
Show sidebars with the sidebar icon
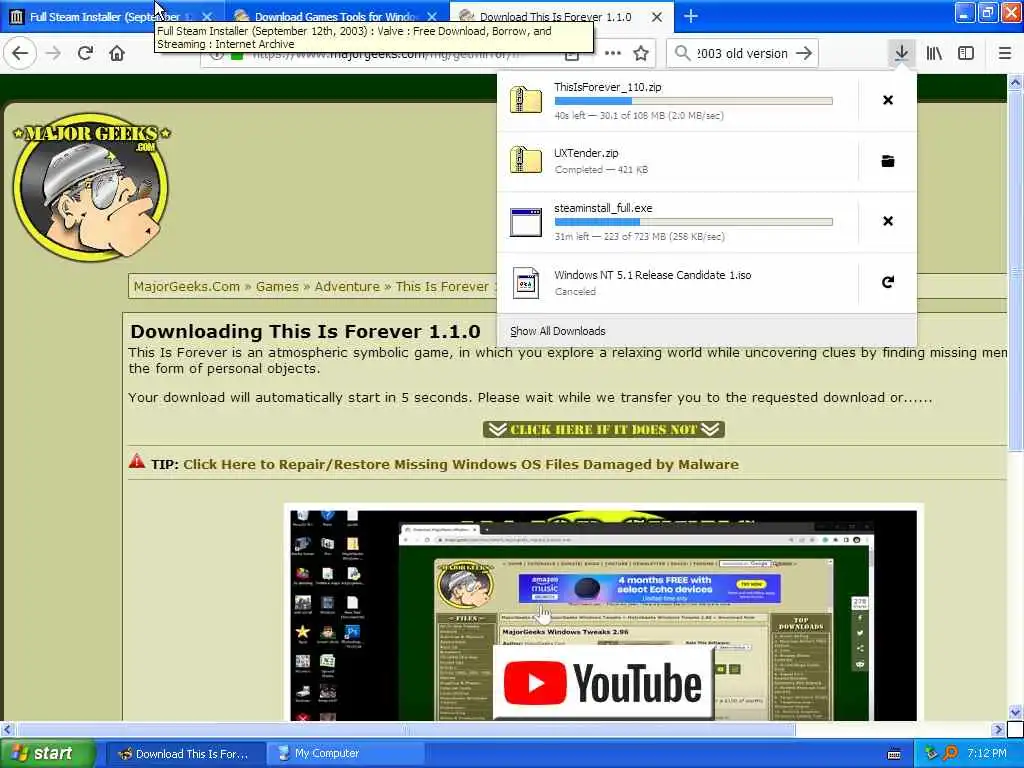966,53
